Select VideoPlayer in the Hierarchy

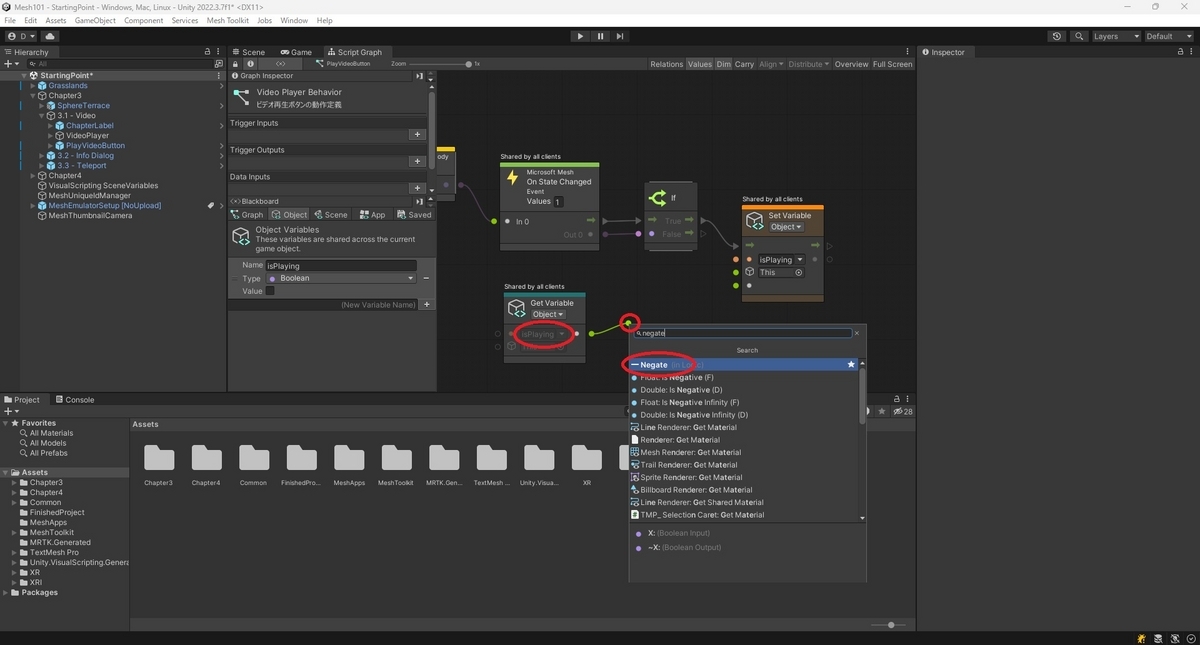[87, 136]
